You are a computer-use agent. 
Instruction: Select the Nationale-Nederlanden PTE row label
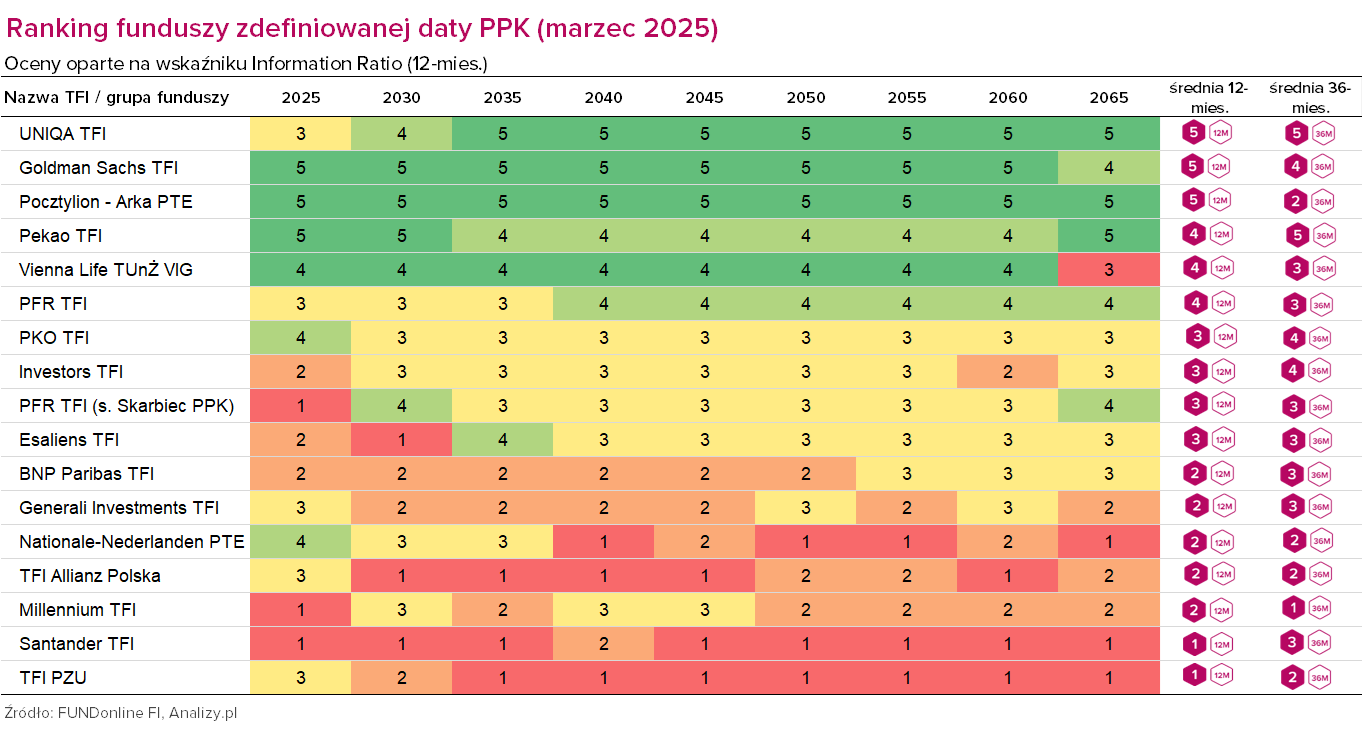click(131, 541)
